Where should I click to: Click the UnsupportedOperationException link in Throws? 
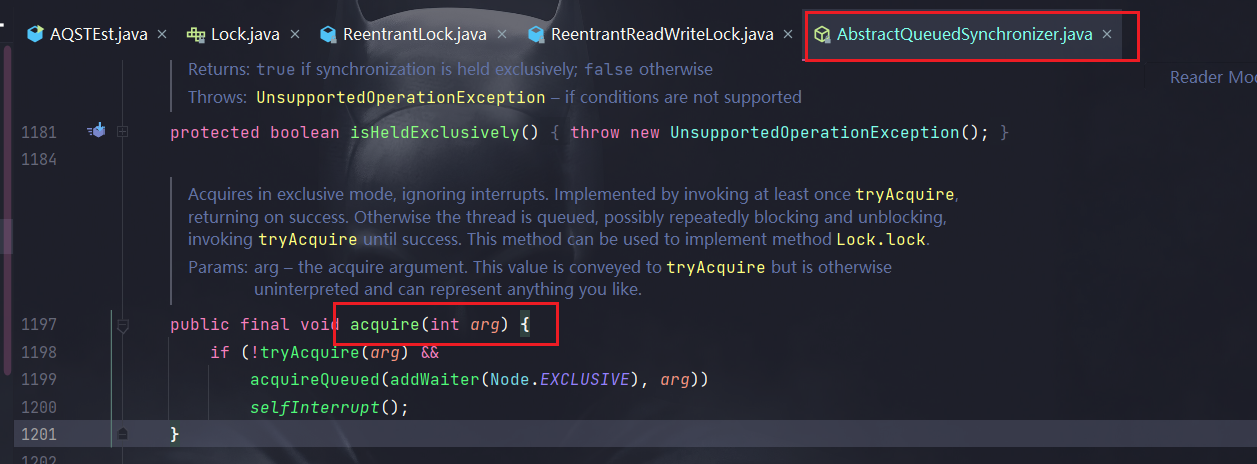(401, 97)
